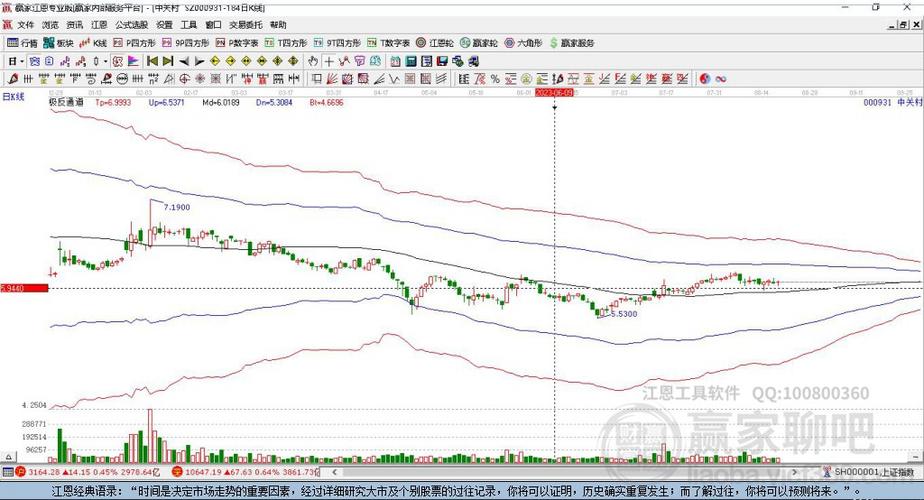Open the 板块 sector view
924x500 pixels.
[x=58, y=43]
